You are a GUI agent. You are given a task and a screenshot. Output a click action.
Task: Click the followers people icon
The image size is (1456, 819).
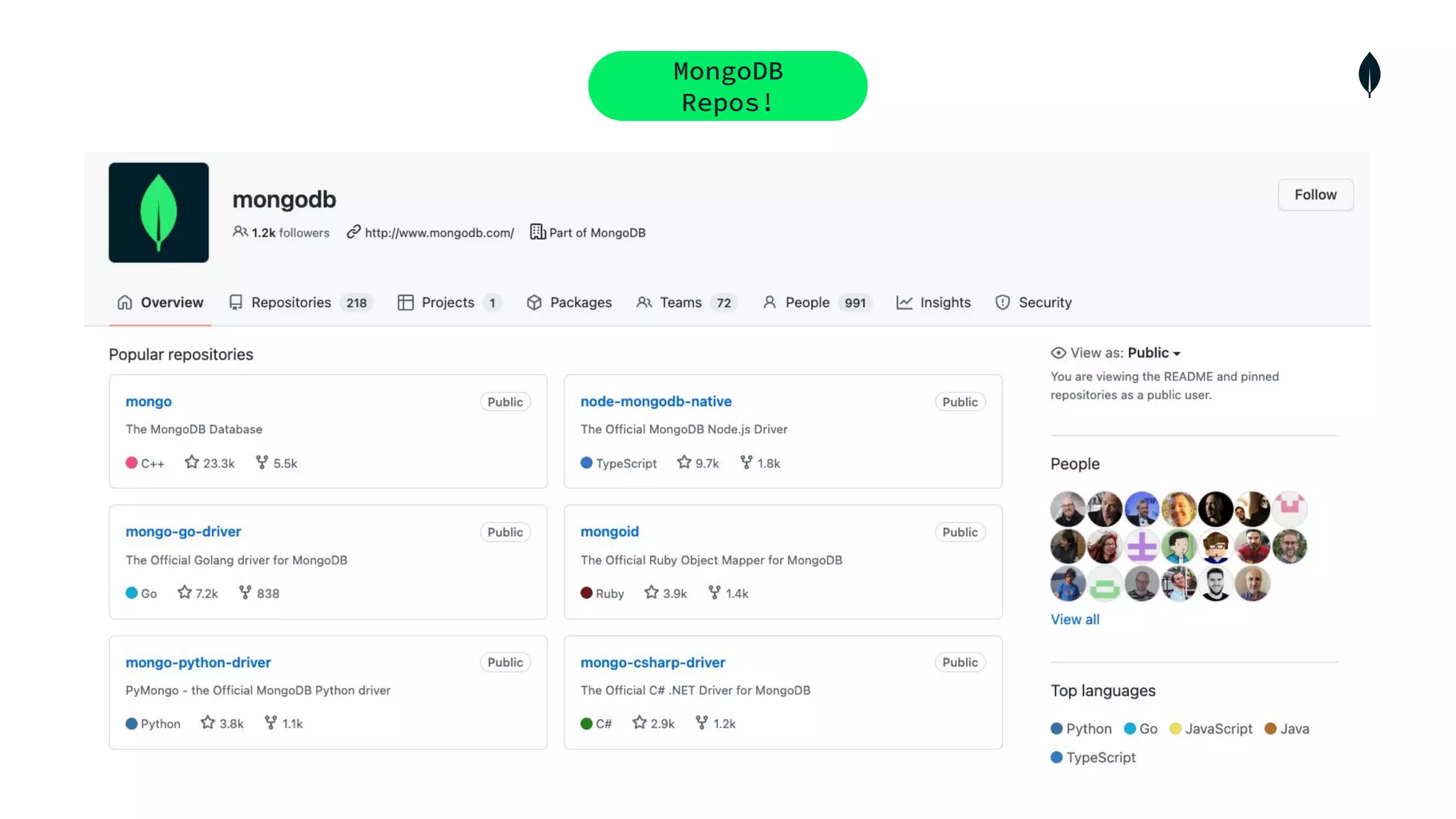point(240,232)
